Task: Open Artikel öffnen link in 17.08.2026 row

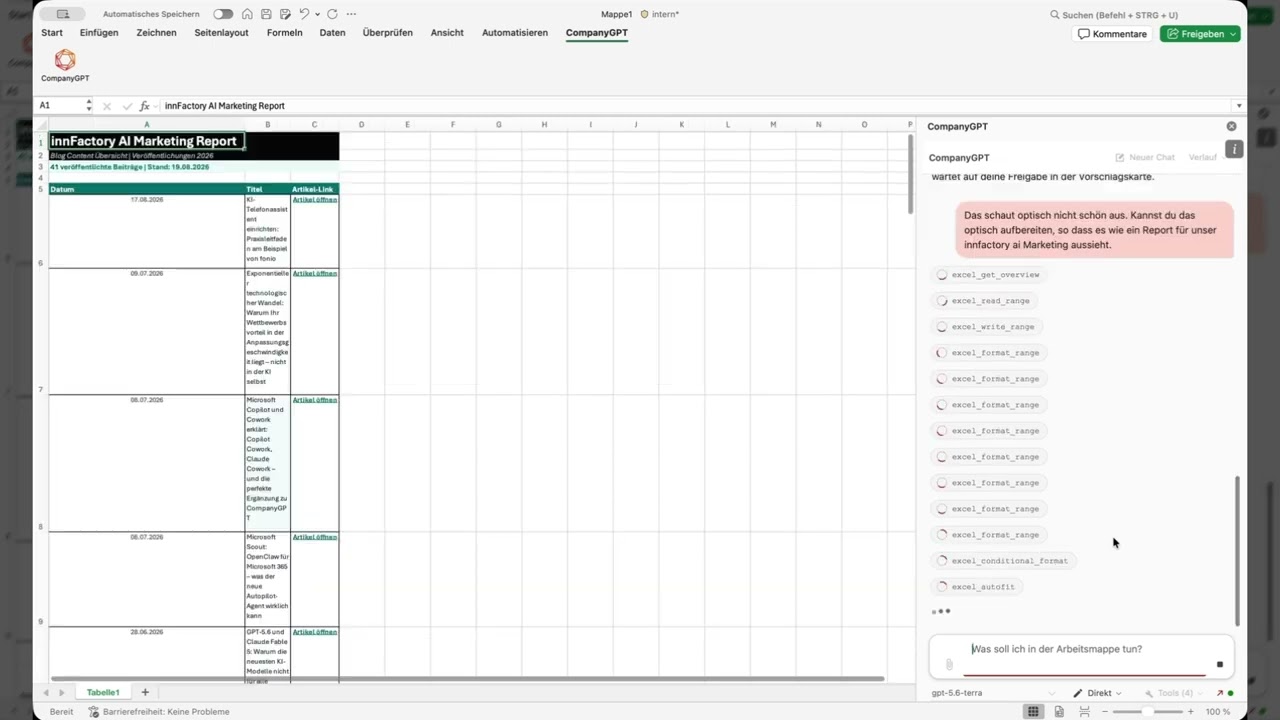Action: (x=315, y=200)
